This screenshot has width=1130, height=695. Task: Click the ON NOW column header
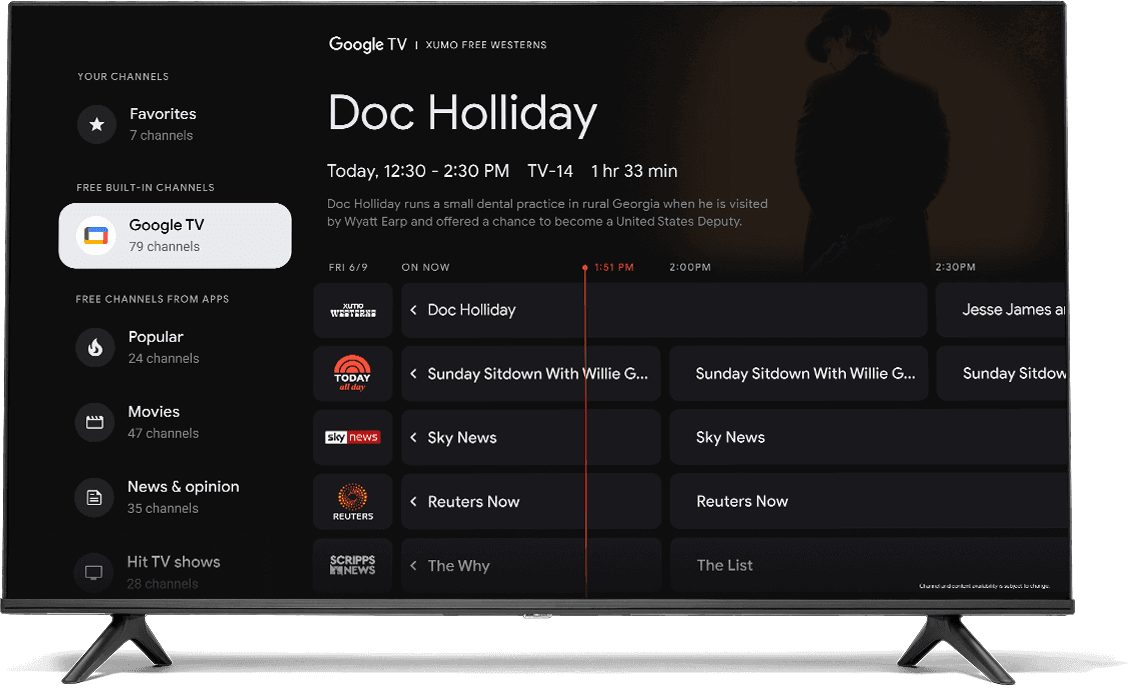coord(425,267)
